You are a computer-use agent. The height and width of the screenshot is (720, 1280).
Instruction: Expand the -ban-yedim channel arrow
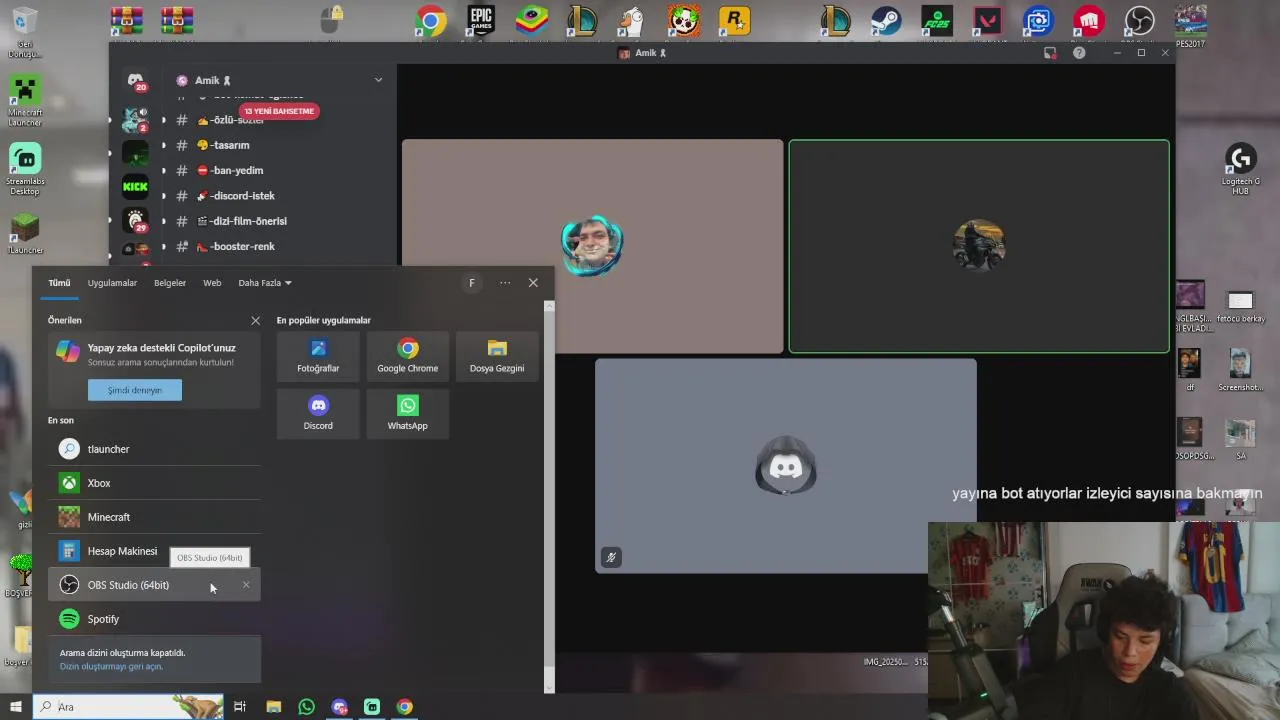click(164, 170)
